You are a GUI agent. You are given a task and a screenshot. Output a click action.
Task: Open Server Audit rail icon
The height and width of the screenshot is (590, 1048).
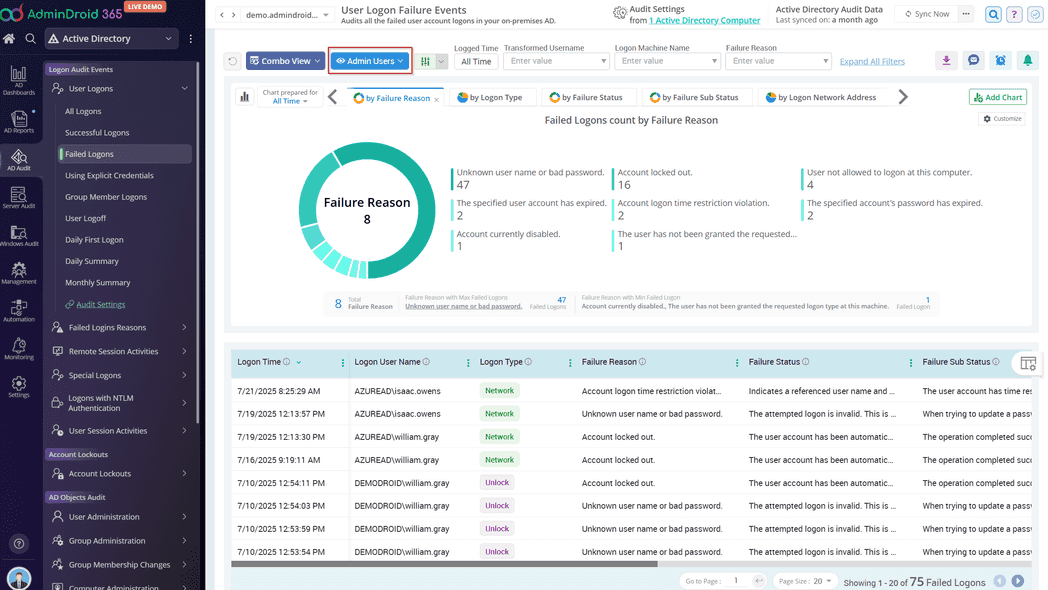(19, 198)
